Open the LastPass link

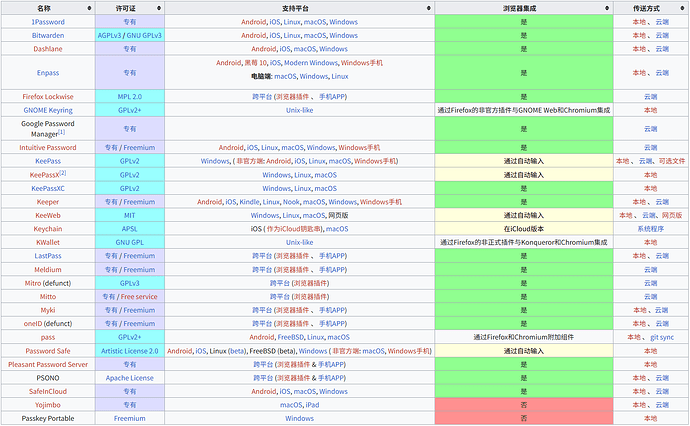coord(48,256)
